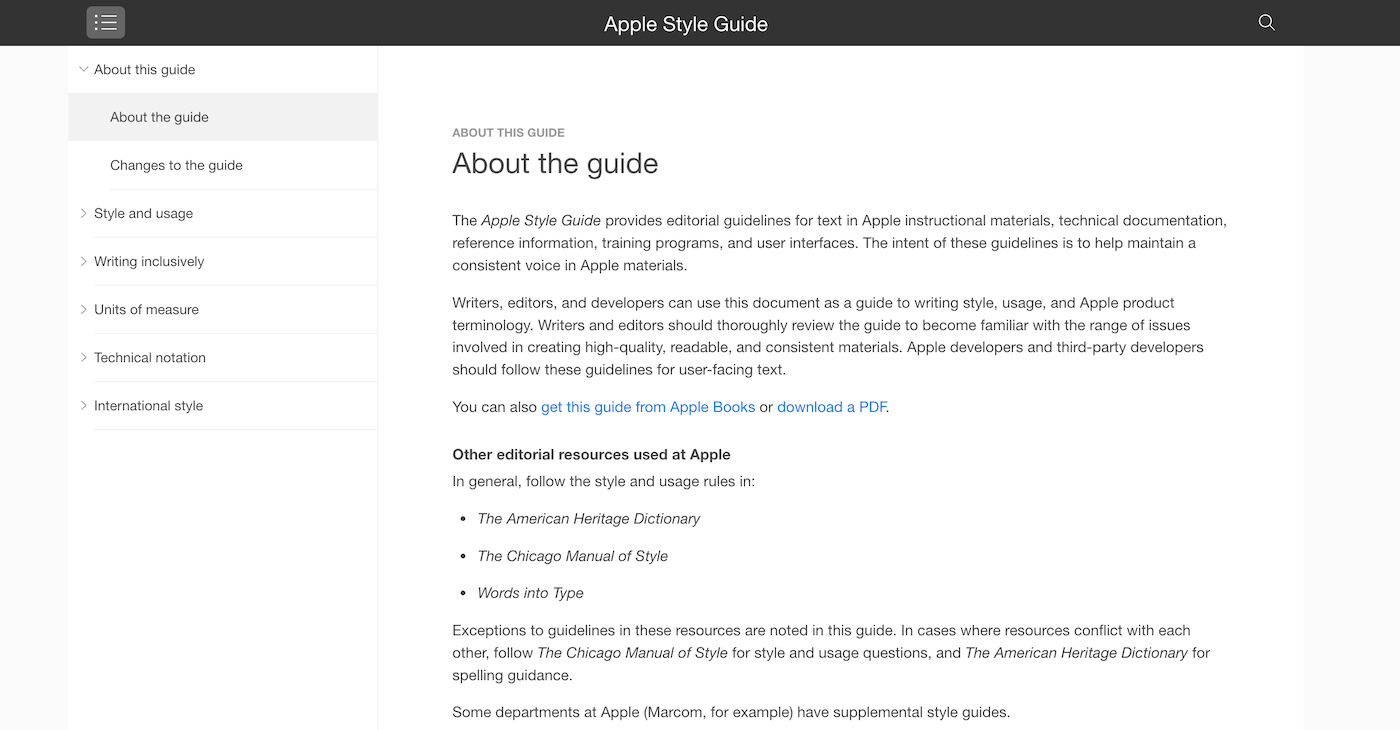
Task: Select "Technical notation" in the sidebar
Action: [x=150, y=357]
